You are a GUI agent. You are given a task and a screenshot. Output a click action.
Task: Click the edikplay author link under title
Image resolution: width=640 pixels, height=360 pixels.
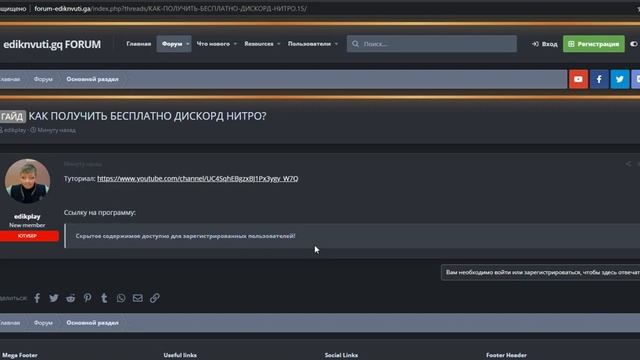click(15, 130)
